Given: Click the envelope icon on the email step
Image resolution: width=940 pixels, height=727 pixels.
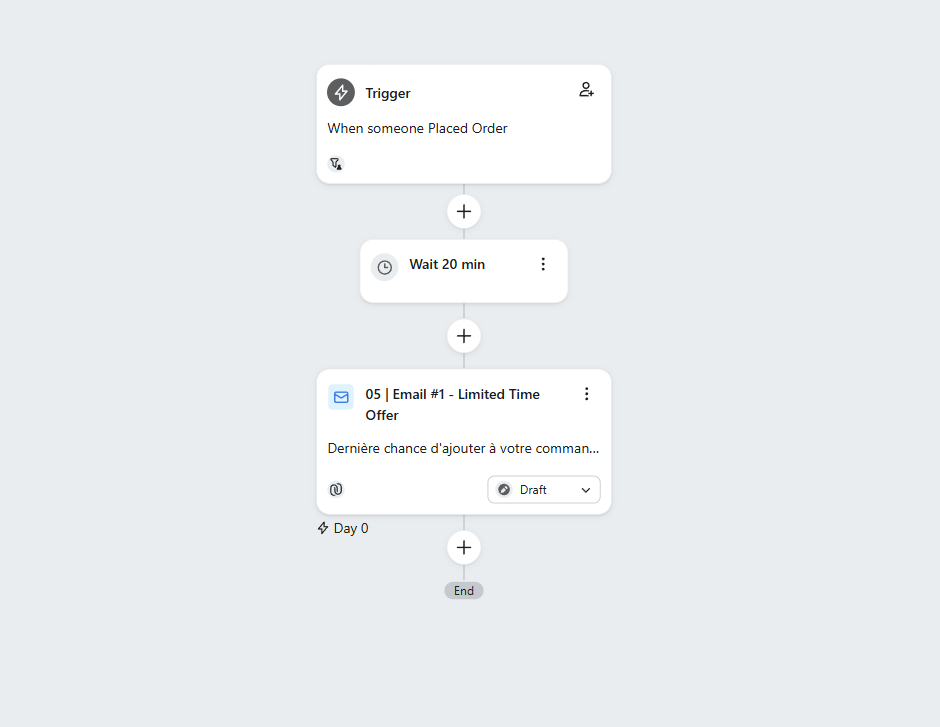Looking at the screenshot, I should tap(341, 397).
